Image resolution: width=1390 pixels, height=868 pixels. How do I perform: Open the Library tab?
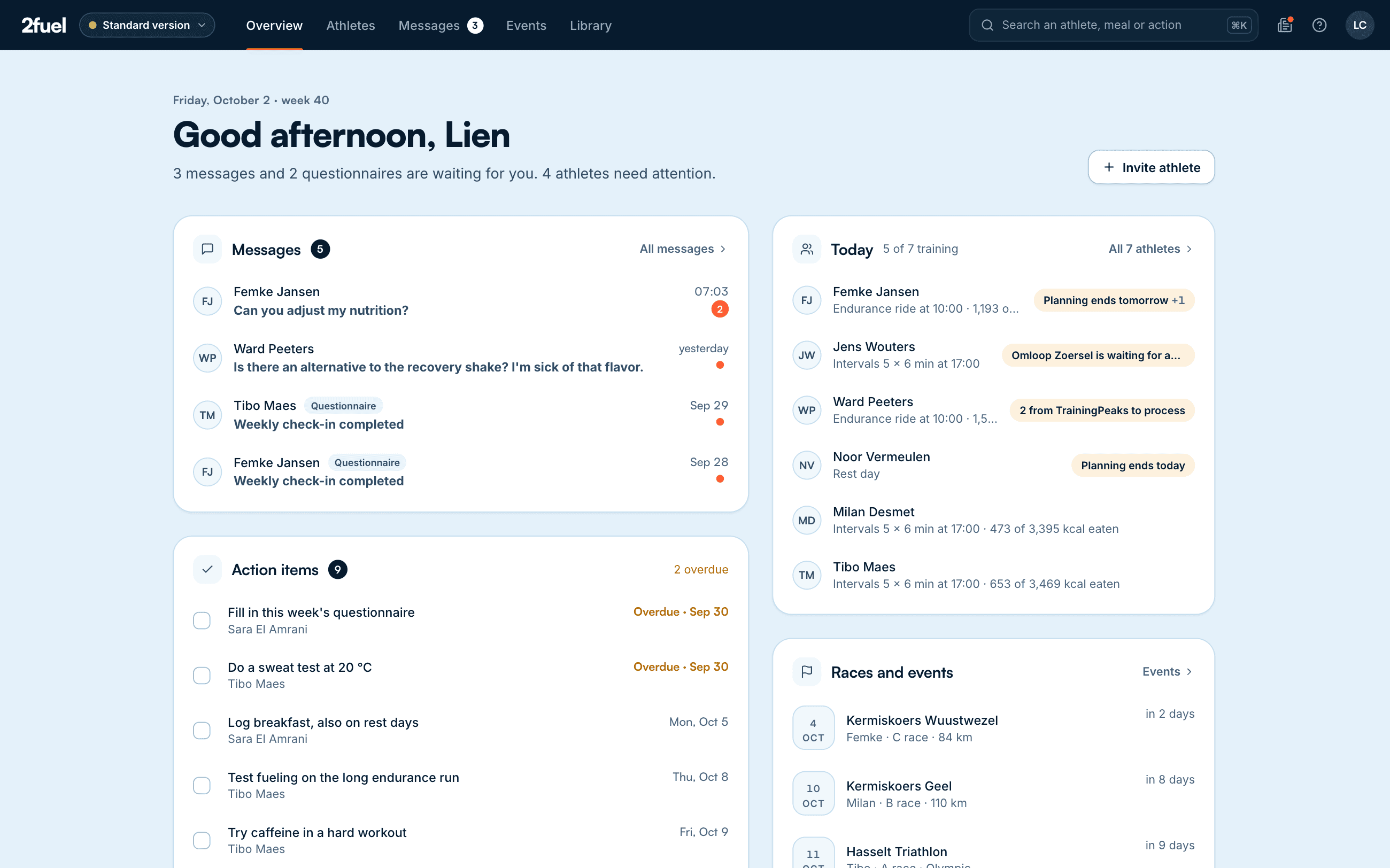click(591, 25)
